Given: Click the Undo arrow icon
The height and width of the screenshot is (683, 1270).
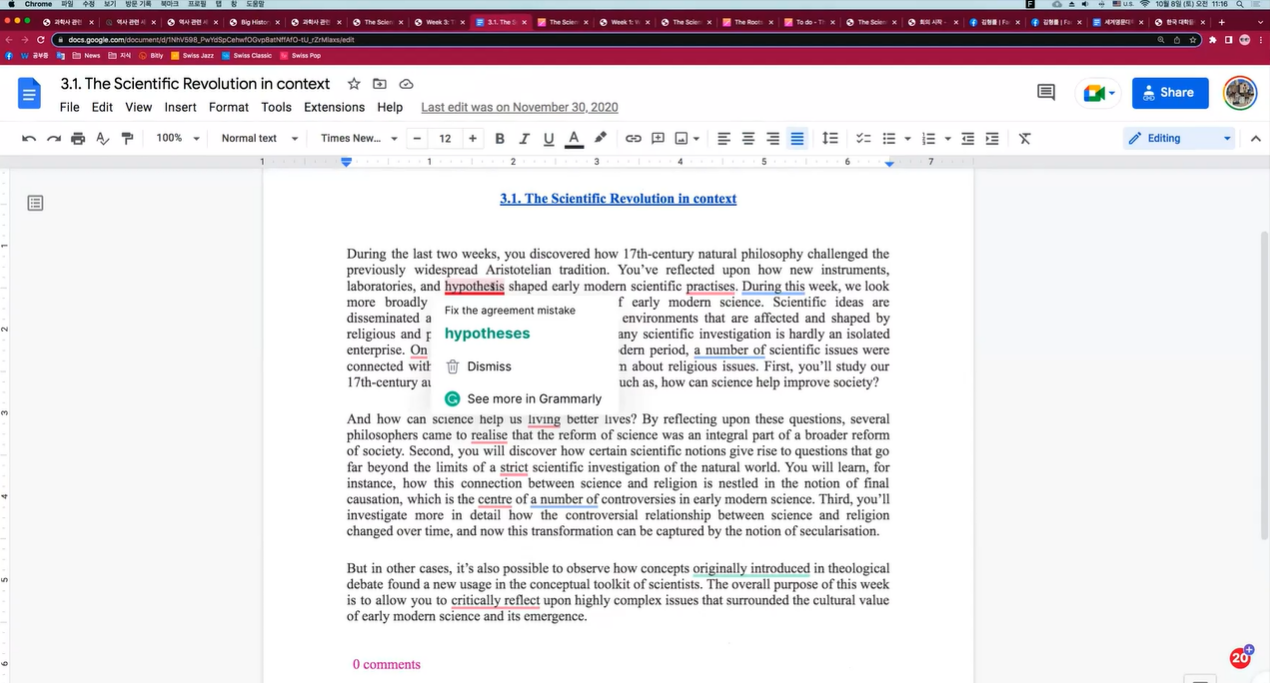Looking at the screenshot, I should tap(29, 138).
